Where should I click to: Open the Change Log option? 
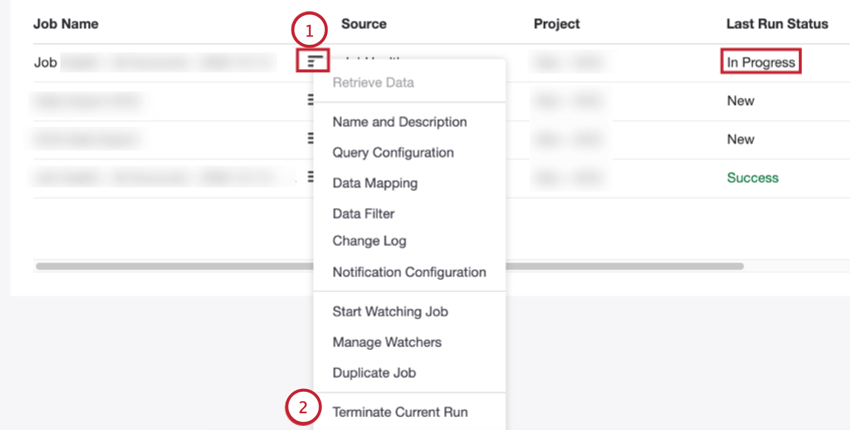tap(369, 241)
